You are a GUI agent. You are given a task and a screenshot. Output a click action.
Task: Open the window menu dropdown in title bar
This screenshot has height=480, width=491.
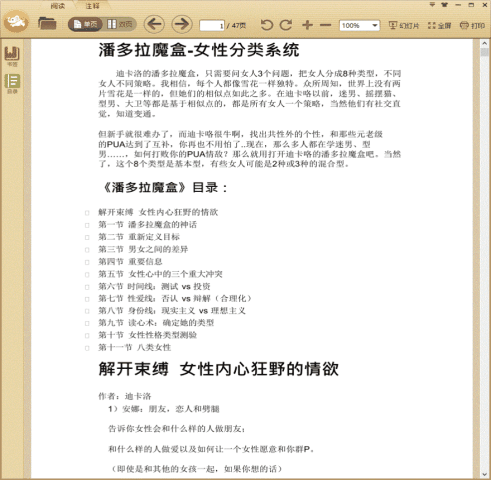432,5
